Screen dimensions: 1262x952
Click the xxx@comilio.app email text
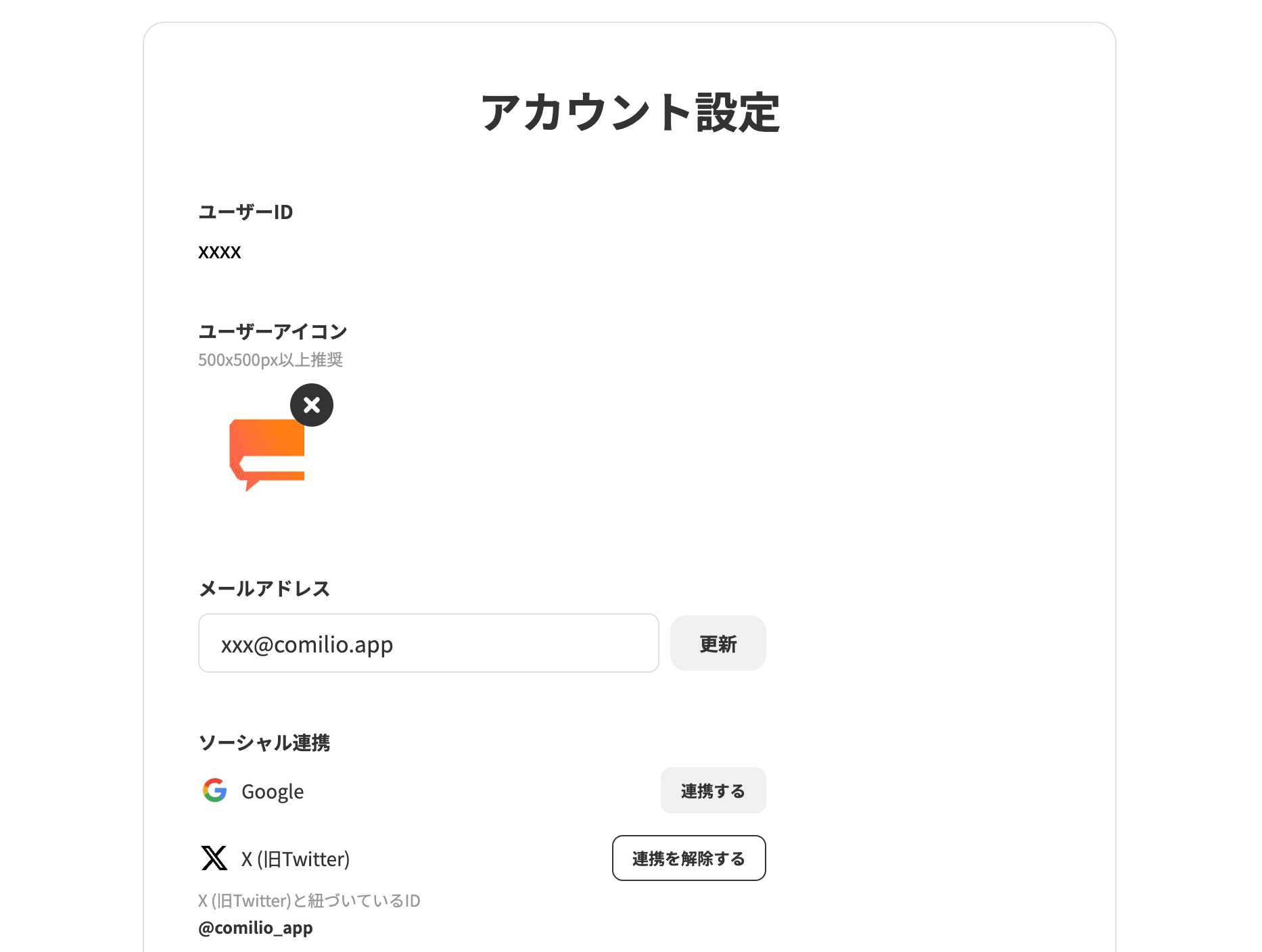307,644
